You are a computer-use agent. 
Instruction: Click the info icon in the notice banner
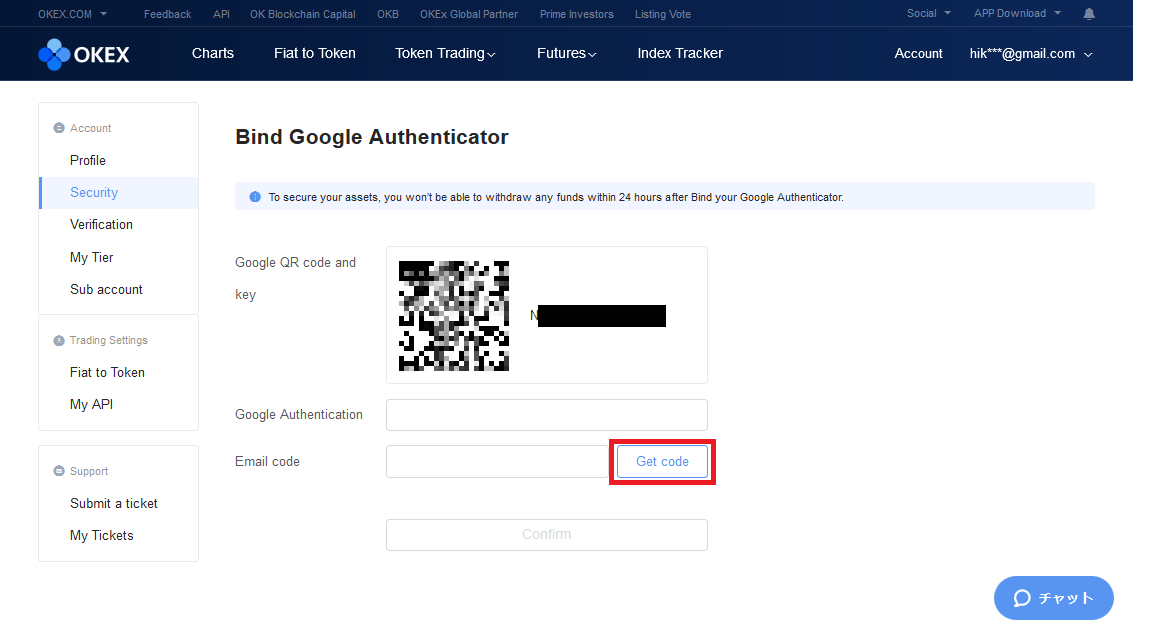(255, 197)
